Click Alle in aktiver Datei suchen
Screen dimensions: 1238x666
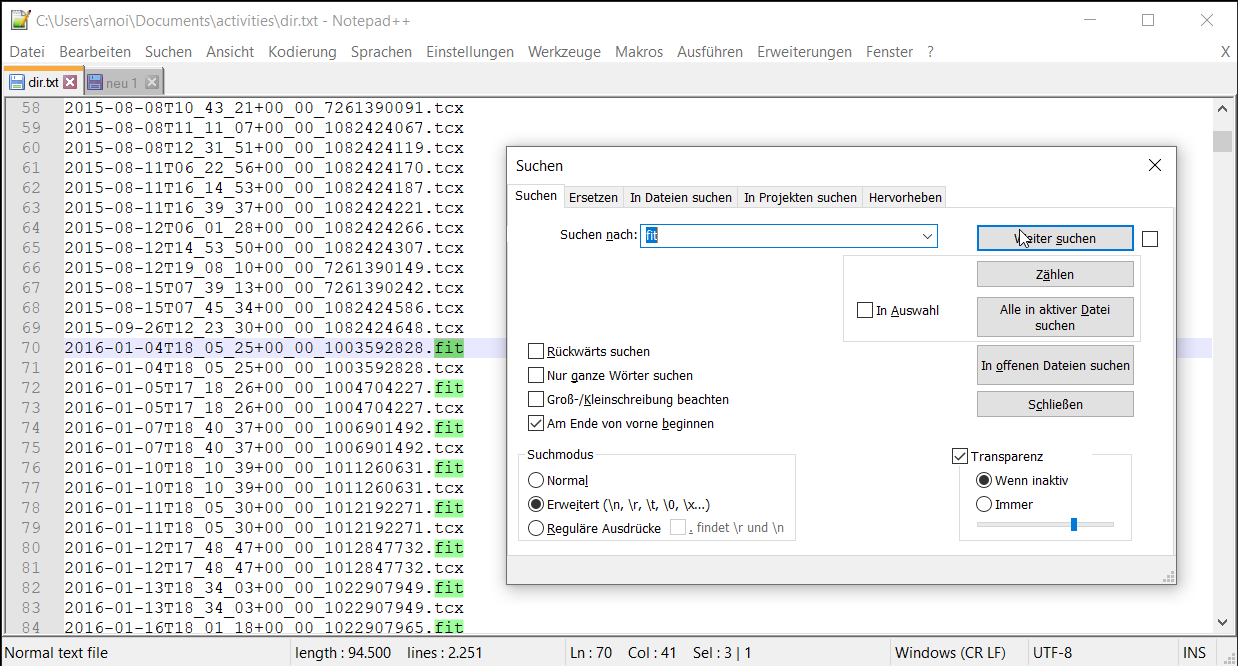click(1055, 318)
